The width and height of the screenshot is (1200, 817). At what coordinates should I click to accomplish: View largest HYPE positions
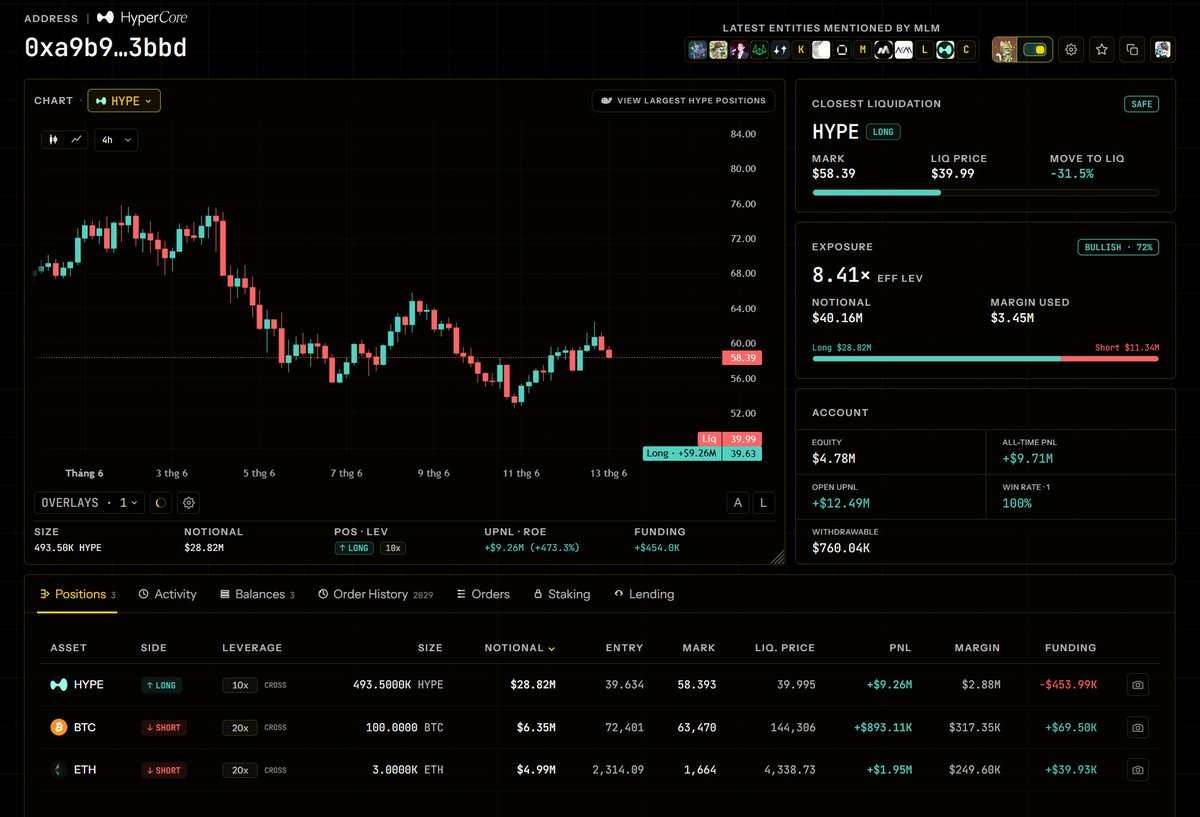pyautogui.click(x=684, y=100)
